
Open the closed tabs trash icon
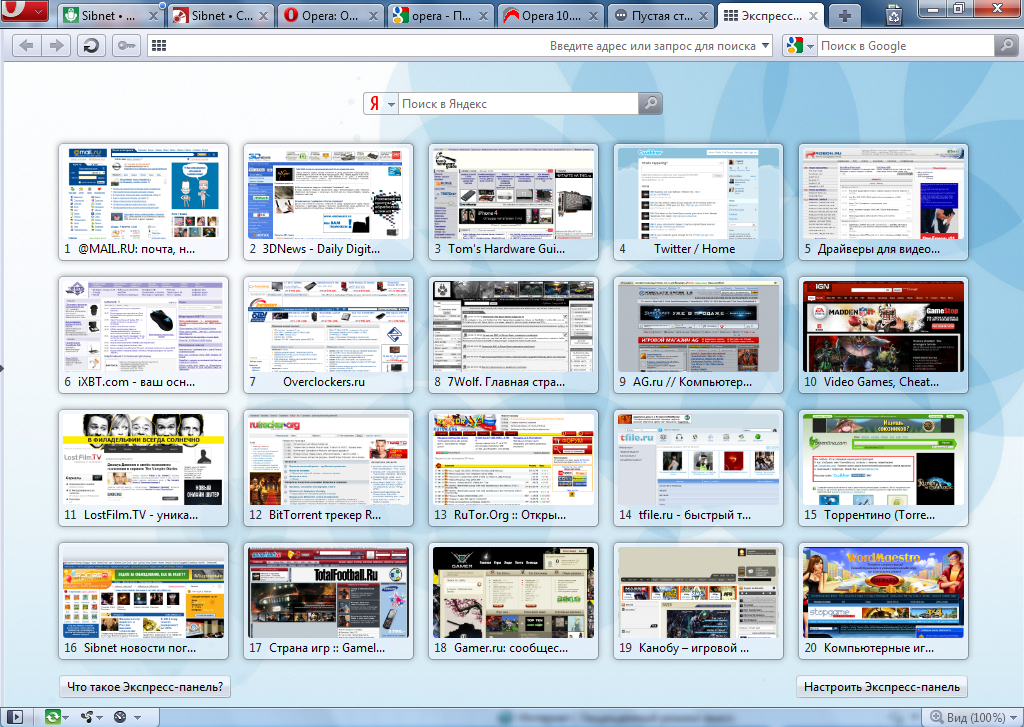[894, 15]
